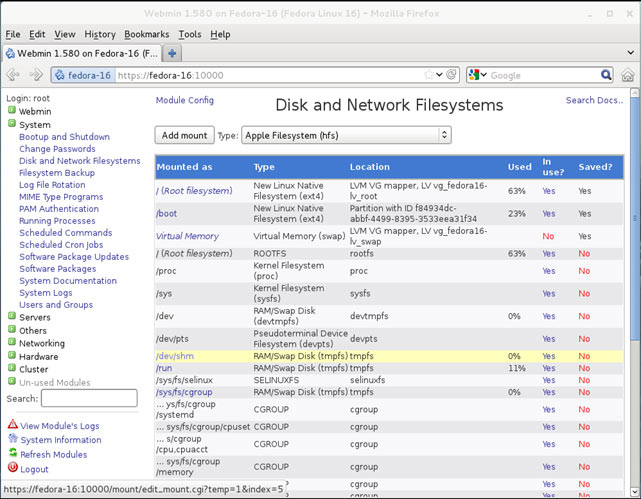This screenshot has height=499, width=641.
Task: Click the browser back arrow icon
Action: click(x=13, y=75)
